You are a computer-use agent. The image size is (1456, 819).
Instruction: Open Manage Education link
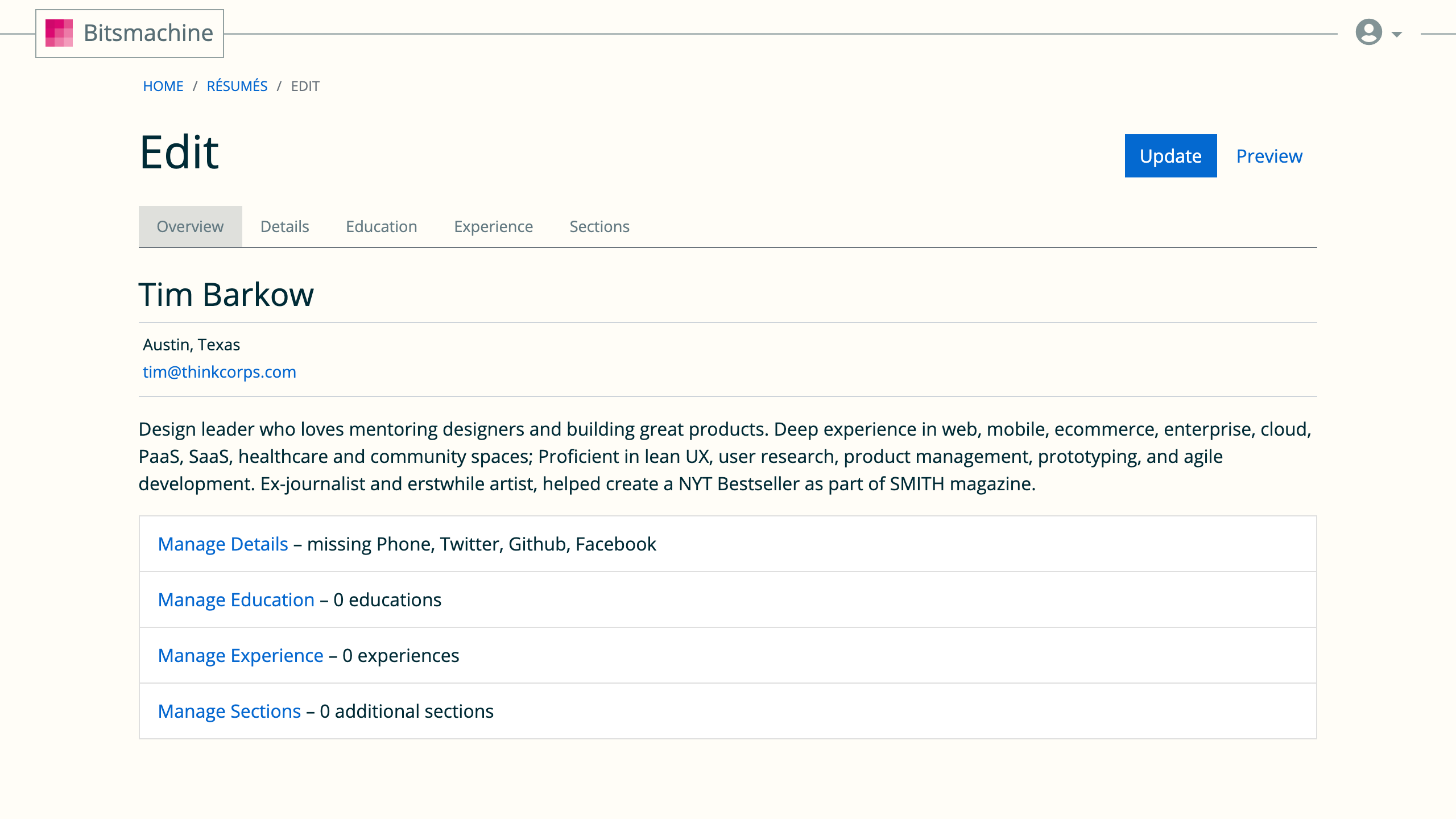235,599
